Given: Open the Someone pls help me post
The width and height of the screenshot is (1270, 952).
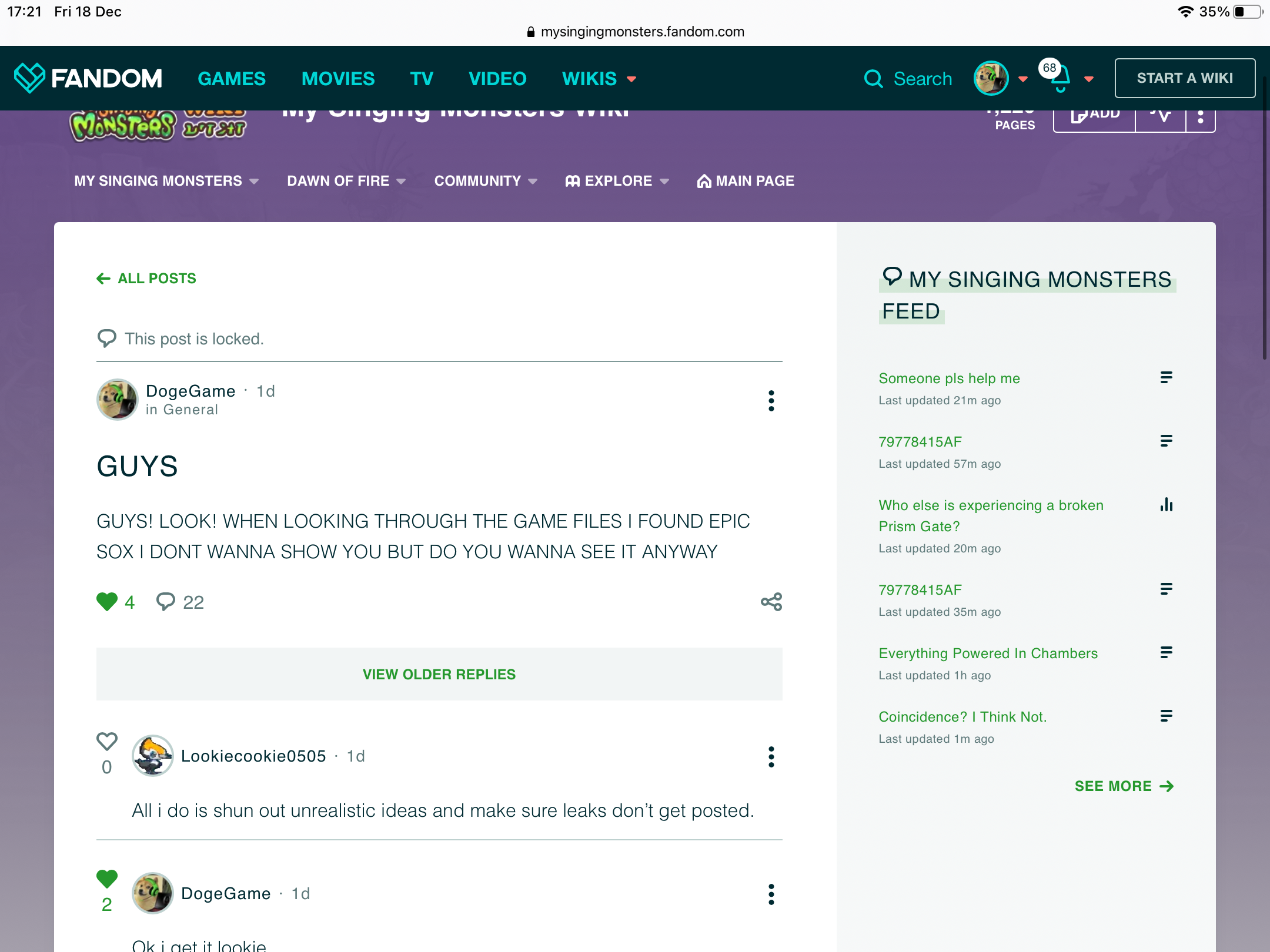Looking at the screenshot, I should [949, 378].
